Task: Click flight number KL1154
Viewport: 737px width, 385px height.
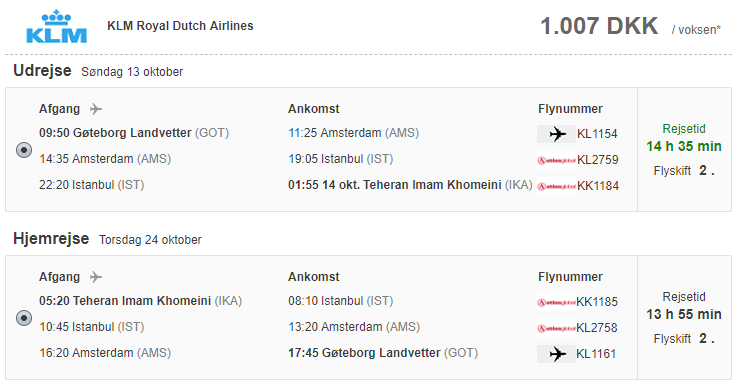Action: click(597, 134)
